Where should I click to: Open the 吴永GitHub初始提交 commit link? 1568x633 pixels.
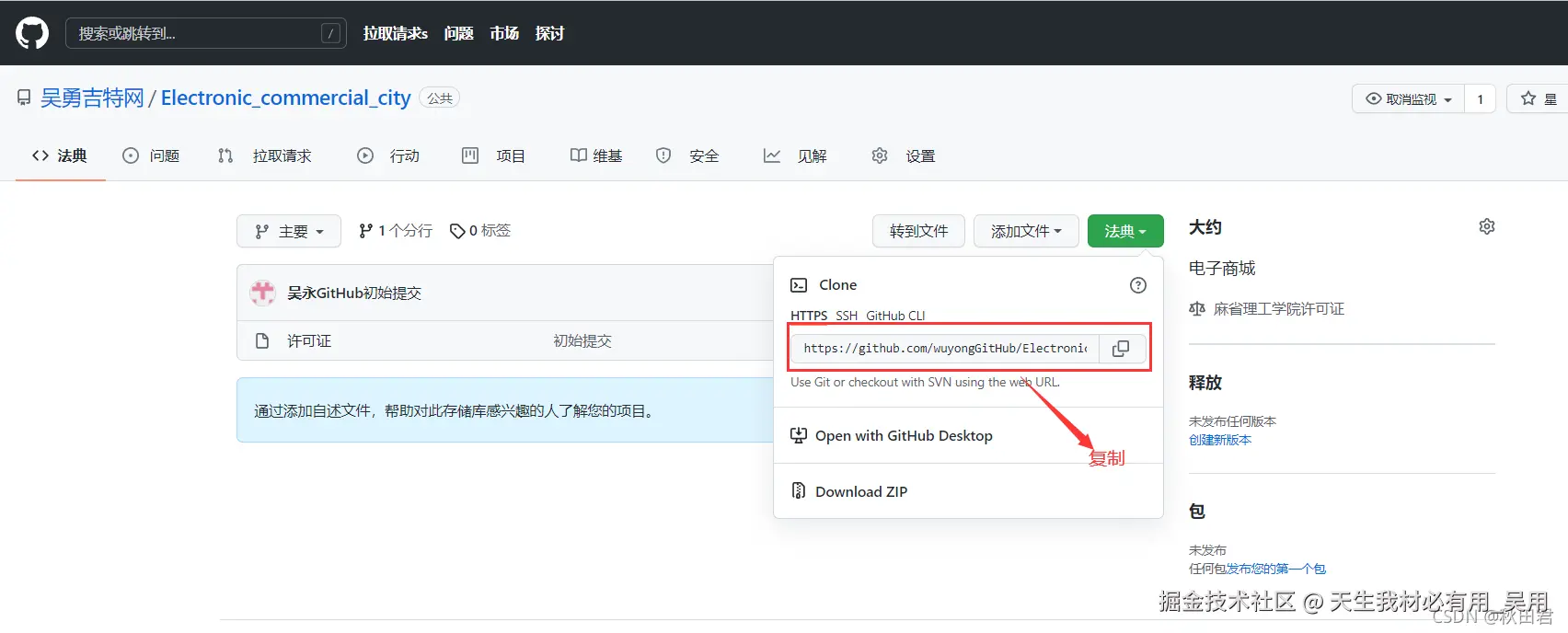(x=354, y=293)
